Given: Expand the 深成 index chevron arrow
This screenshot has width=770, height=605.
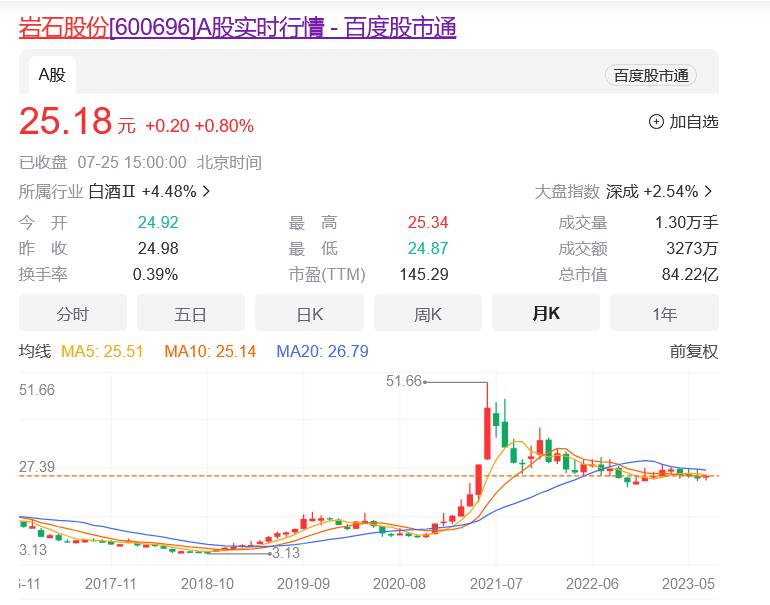Looking at the screenshot, I should click(708, 191).
